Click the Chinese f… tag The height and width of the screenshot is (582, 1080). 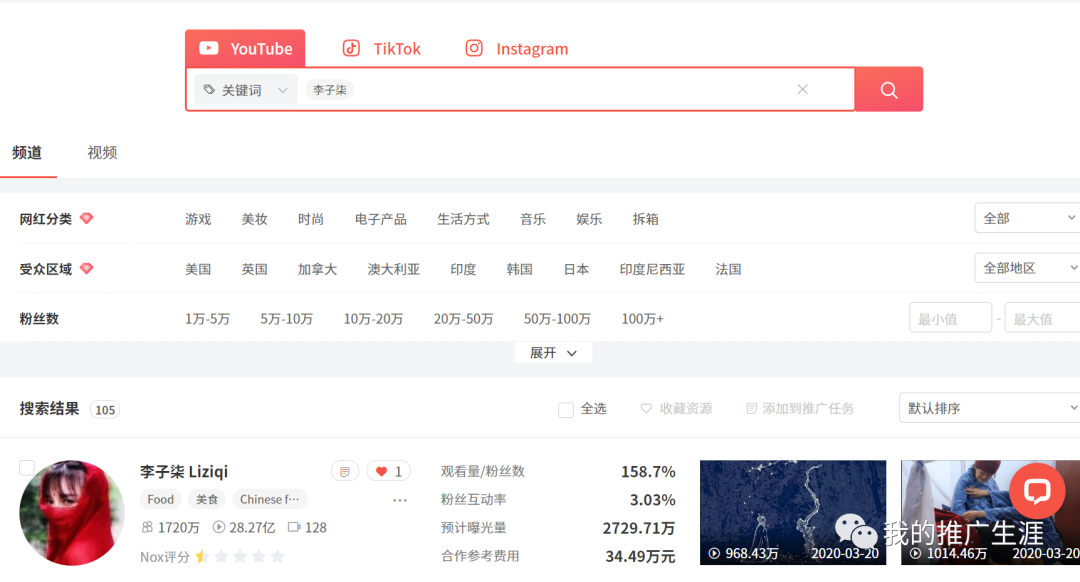(x=269, y=499)
